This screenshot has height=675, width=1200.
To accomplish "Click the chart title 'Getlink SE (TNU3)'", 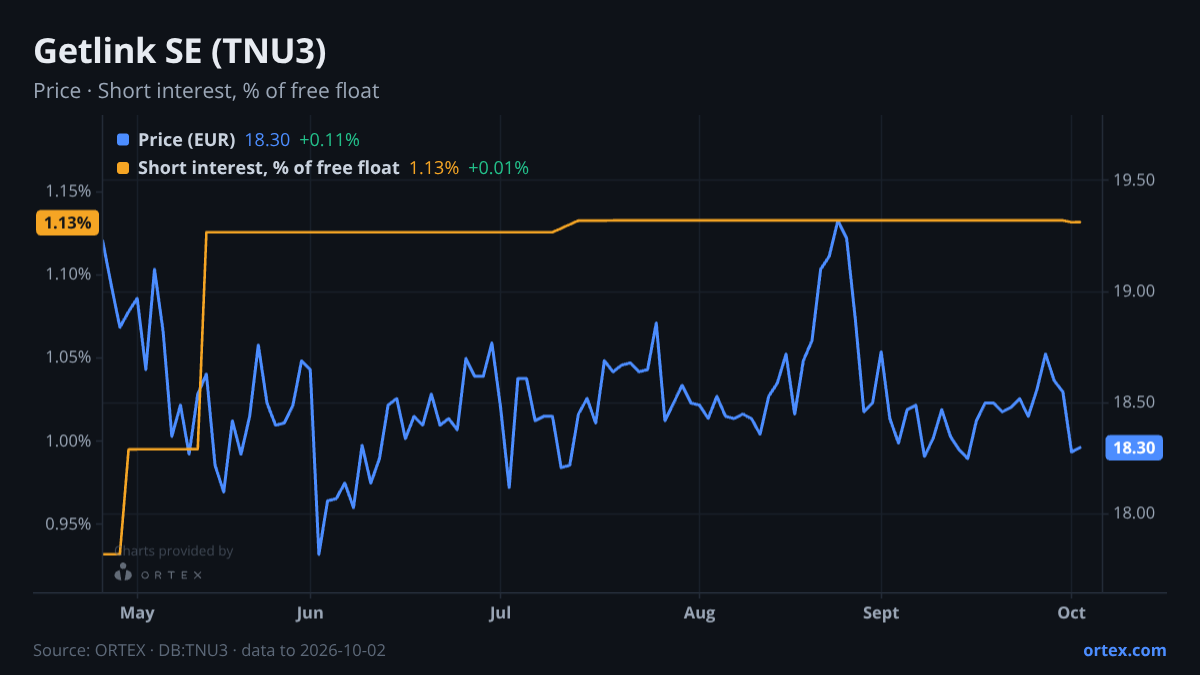I will pos(180,51).
